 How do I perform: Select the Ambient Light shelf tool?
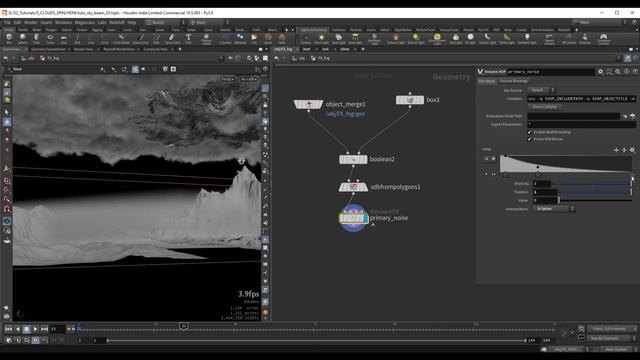click(527, 38)
